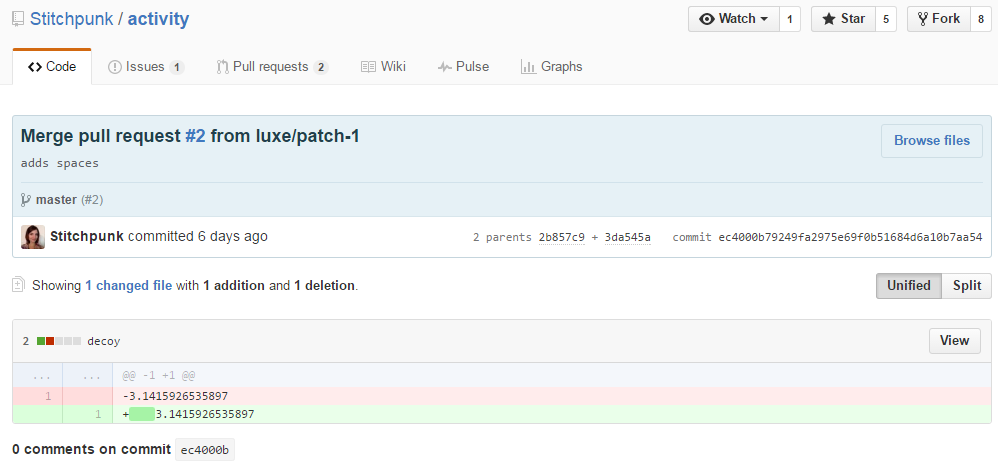
Task: Fork the activity repository
Action: pyautogui.click(x=937, y=19)
